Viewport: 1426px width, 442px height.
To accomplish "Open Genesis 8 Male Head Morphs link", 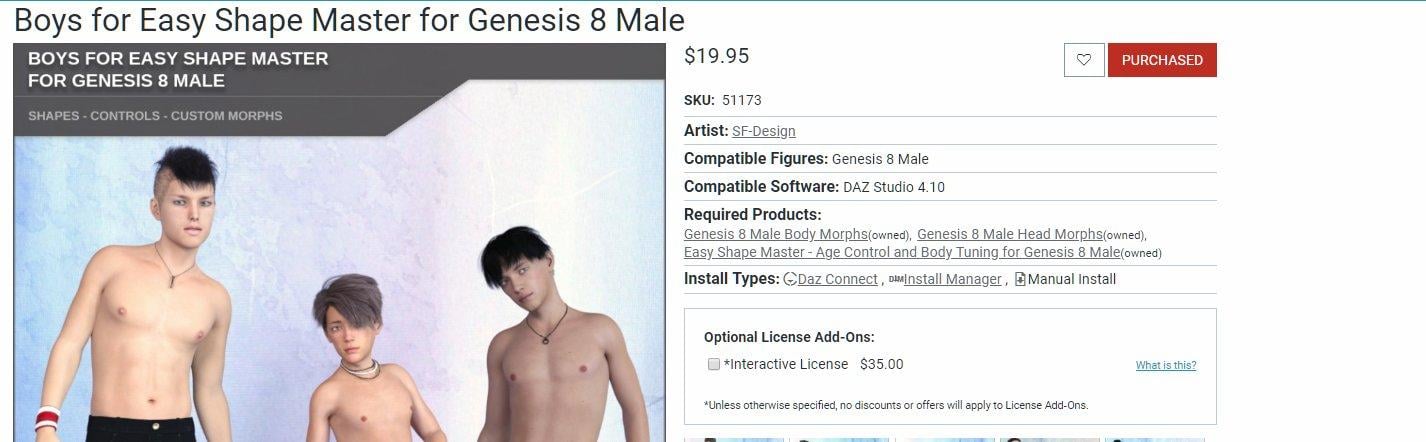I will coord(1010,234).
